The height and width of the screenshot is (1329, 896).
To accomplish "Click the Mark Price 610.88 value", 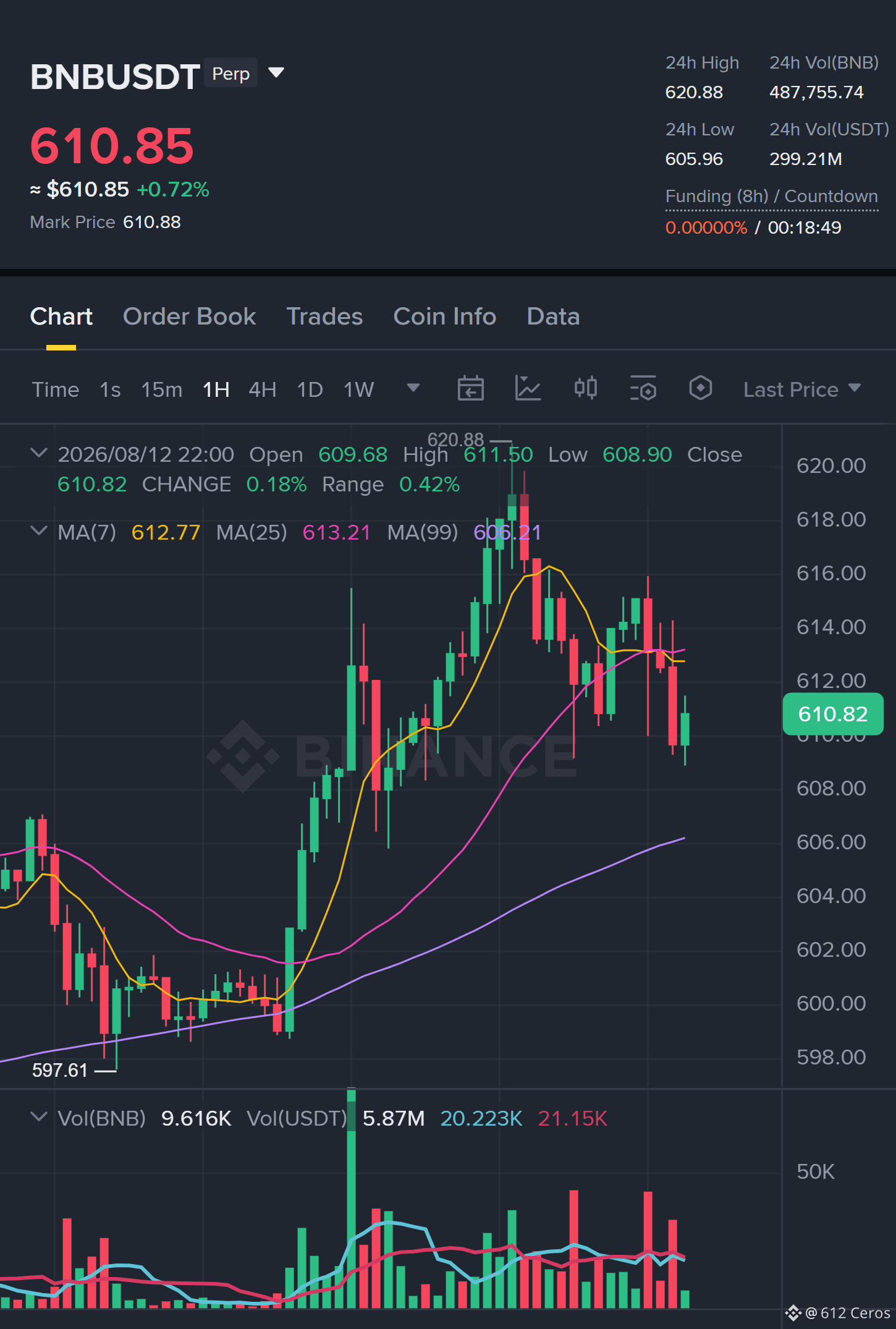I will (151, 222).
